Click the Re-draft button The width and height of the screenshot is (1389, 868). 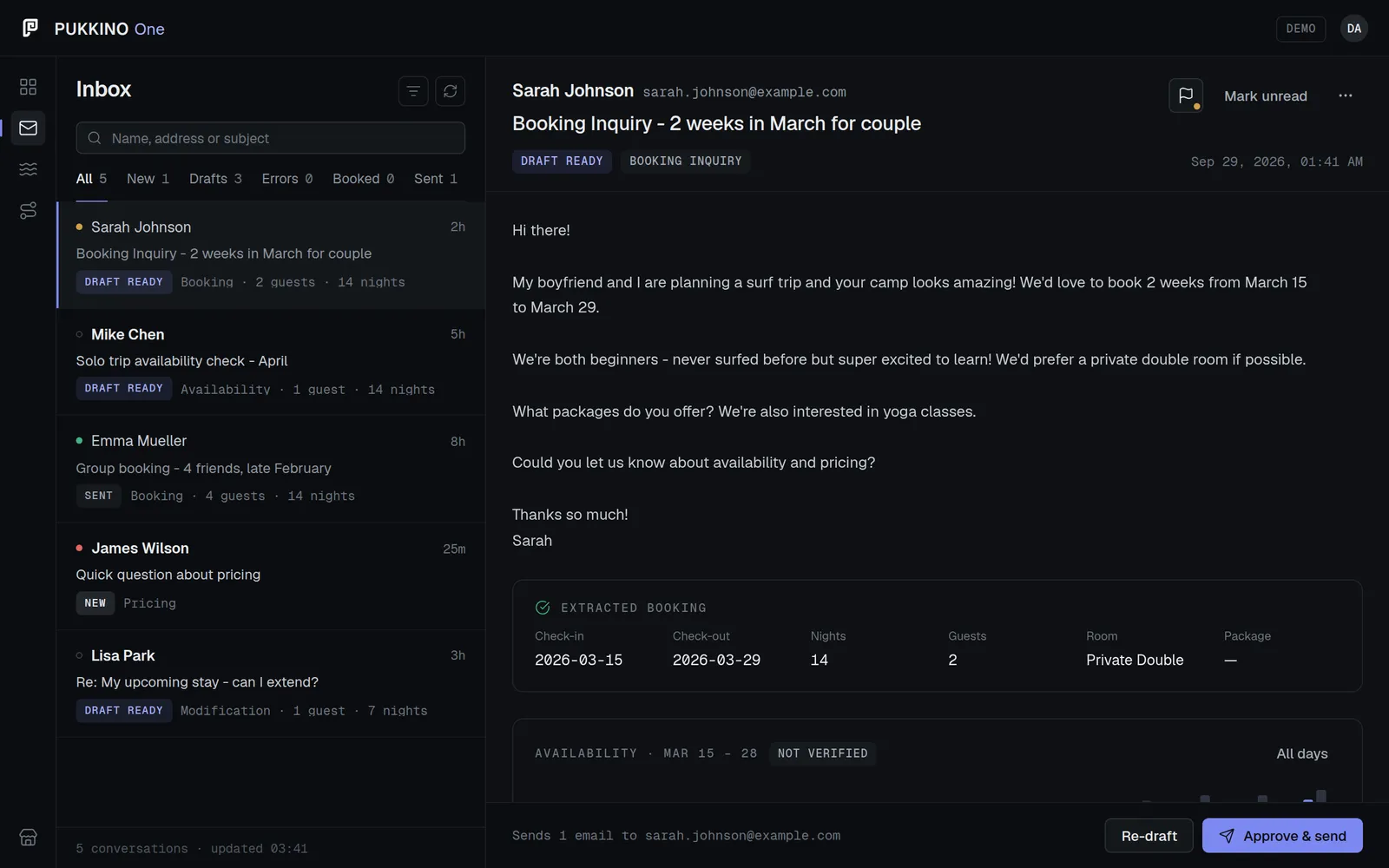tap(1149, 836)
